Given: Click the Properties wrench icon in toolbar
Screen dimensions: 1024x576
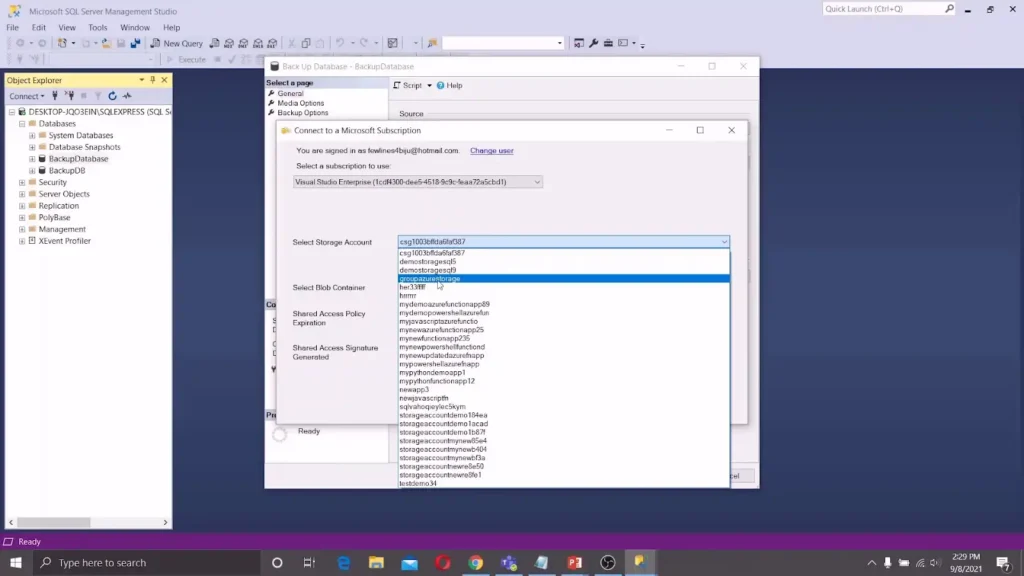Looking at the screenshot, I should (594, 43).
